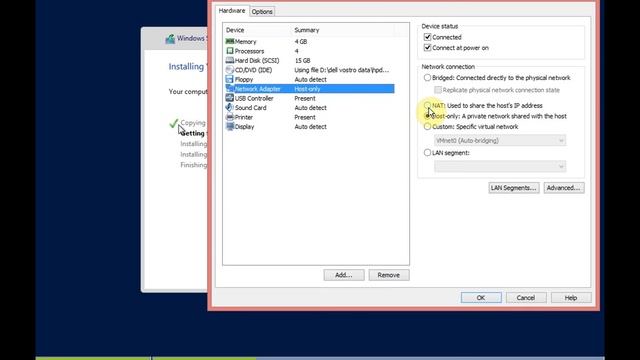This screenshot has height=360, width=640.
Task: Open LAN Segments... dialog
Action: [x=513, y=188]
